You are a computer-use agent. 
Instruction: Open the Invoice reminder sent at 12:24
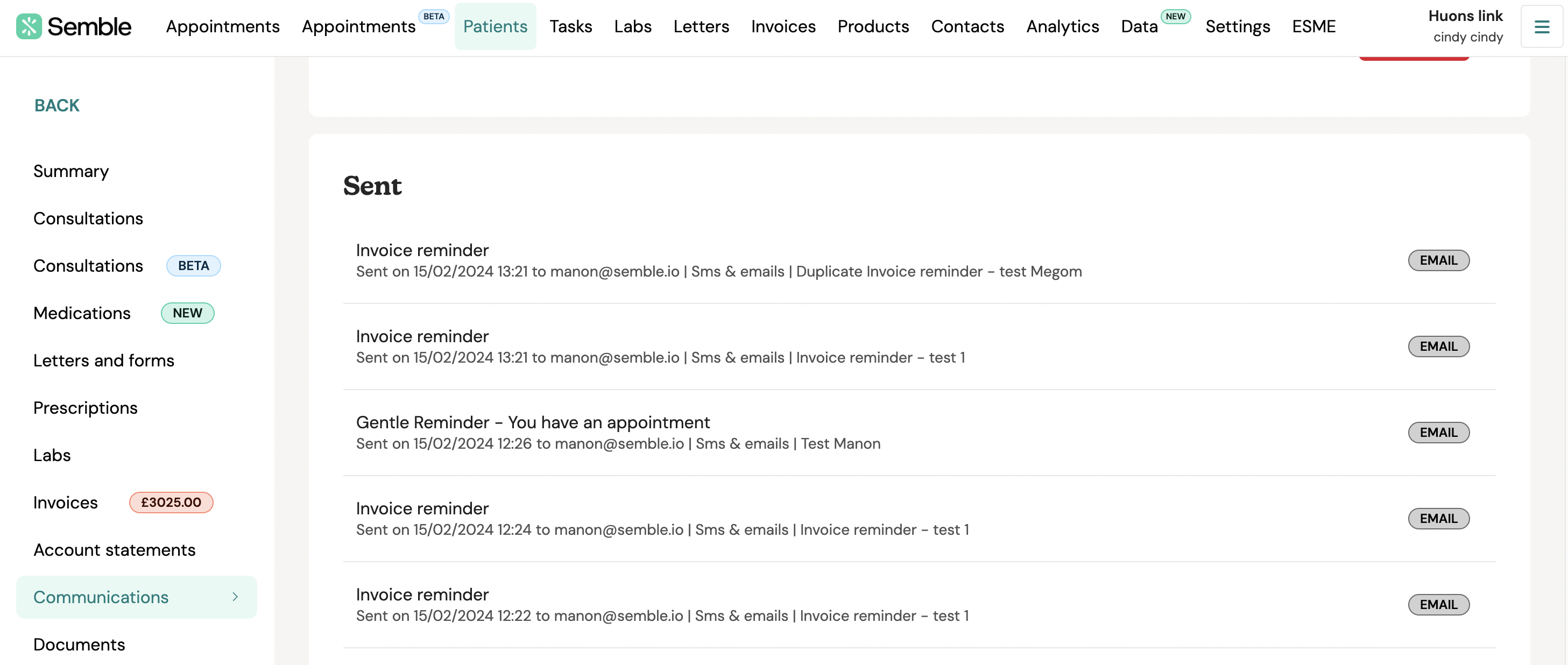(919, 519)
